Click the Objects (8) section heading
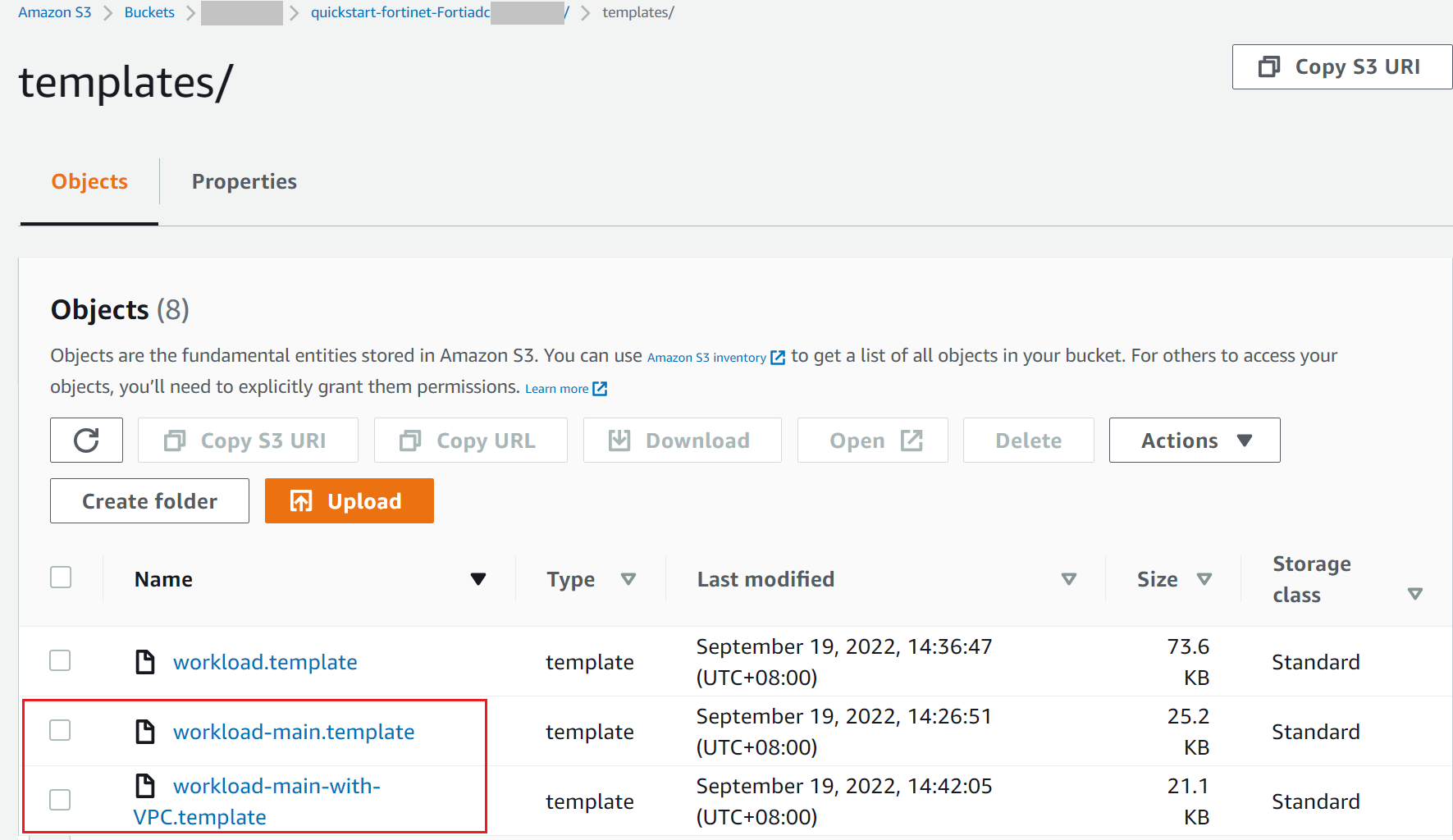Image resolution: width=1453 pixels, height=840 pixels. coord(120,310)
